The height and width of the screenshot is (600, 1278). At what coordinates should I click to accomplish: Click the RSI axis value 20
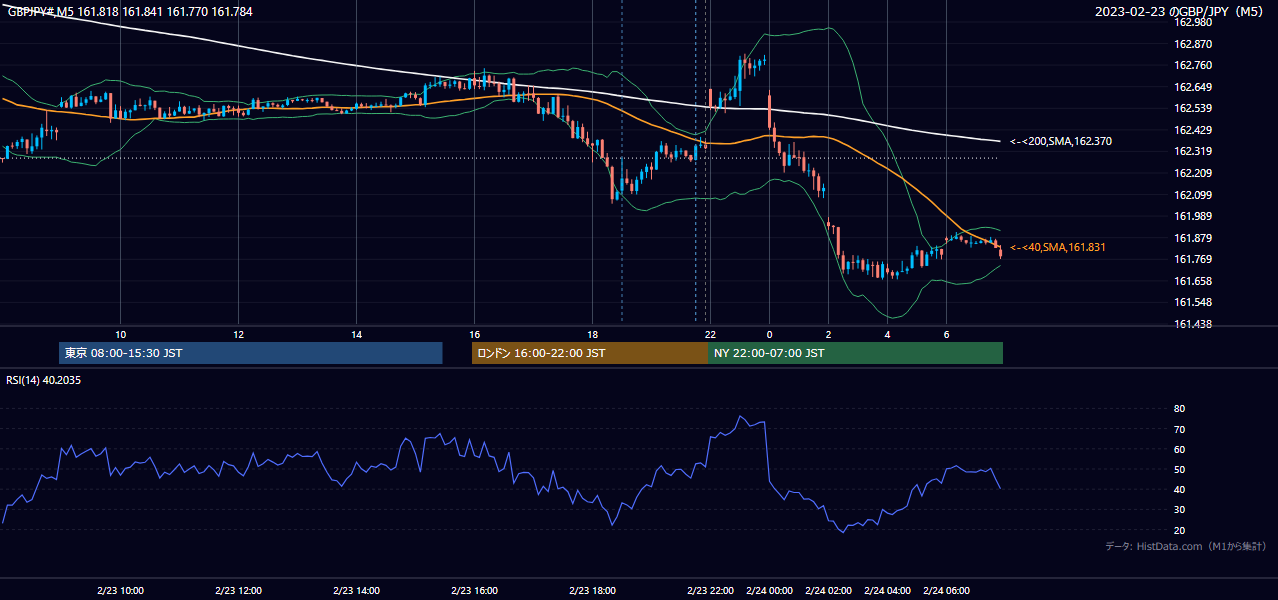pos(1179,530)
